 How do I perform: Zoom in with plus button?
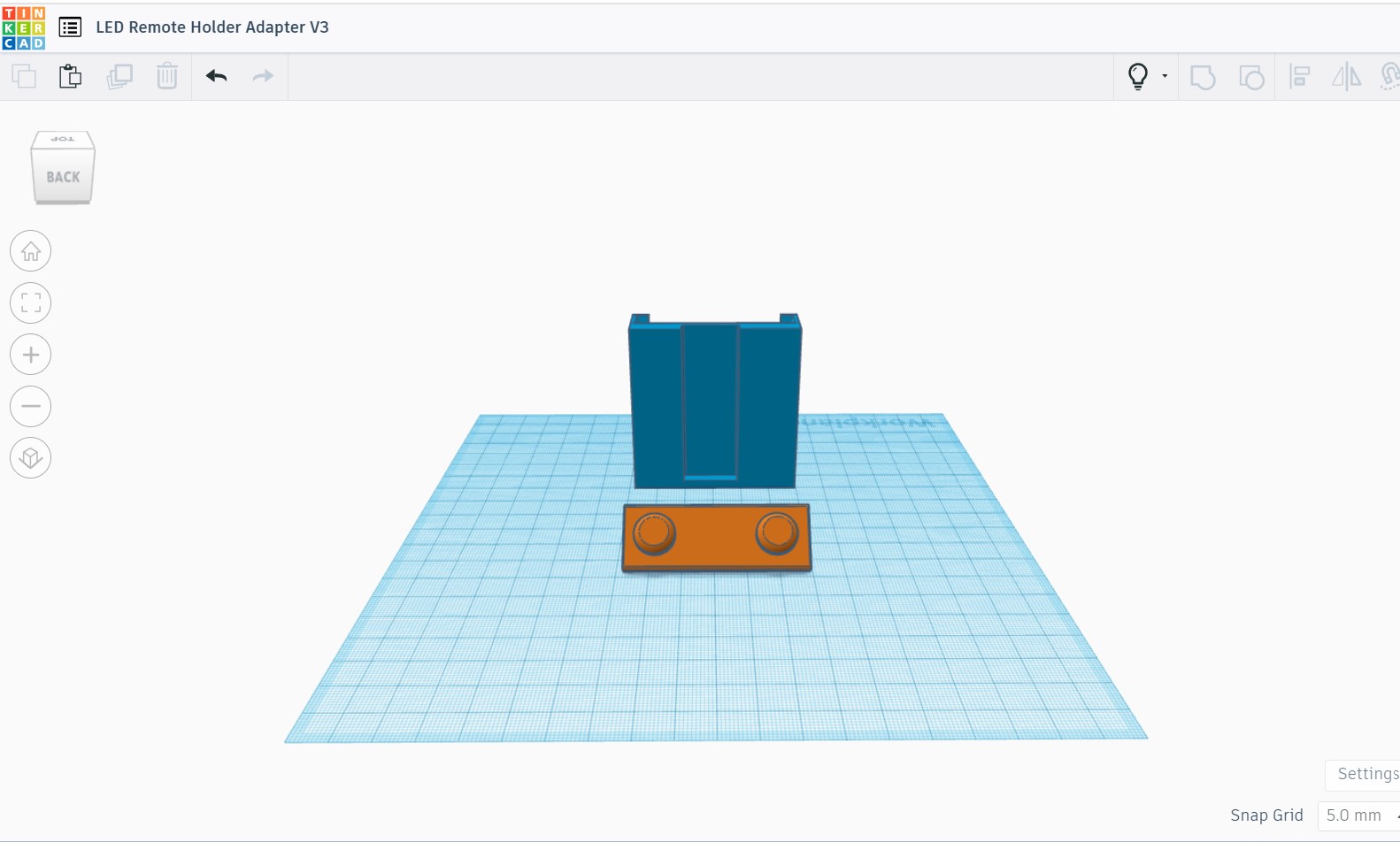31,355
